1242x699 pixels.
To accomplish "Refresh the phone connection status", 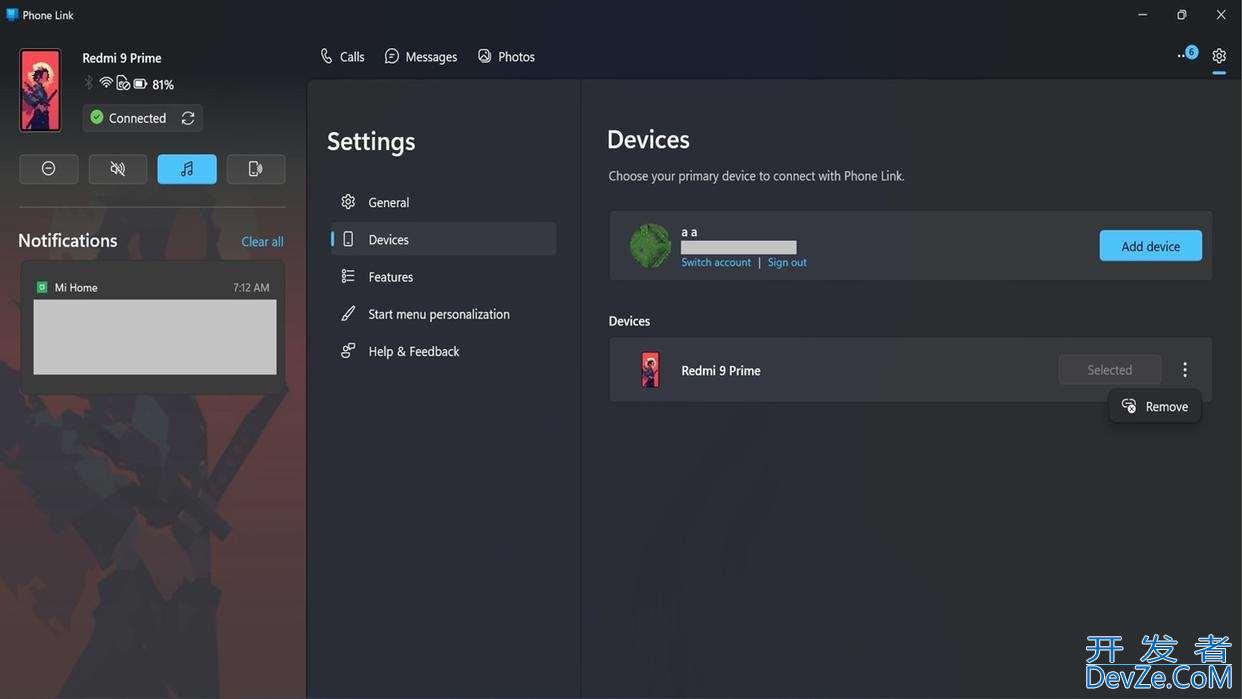I will 188,118.
